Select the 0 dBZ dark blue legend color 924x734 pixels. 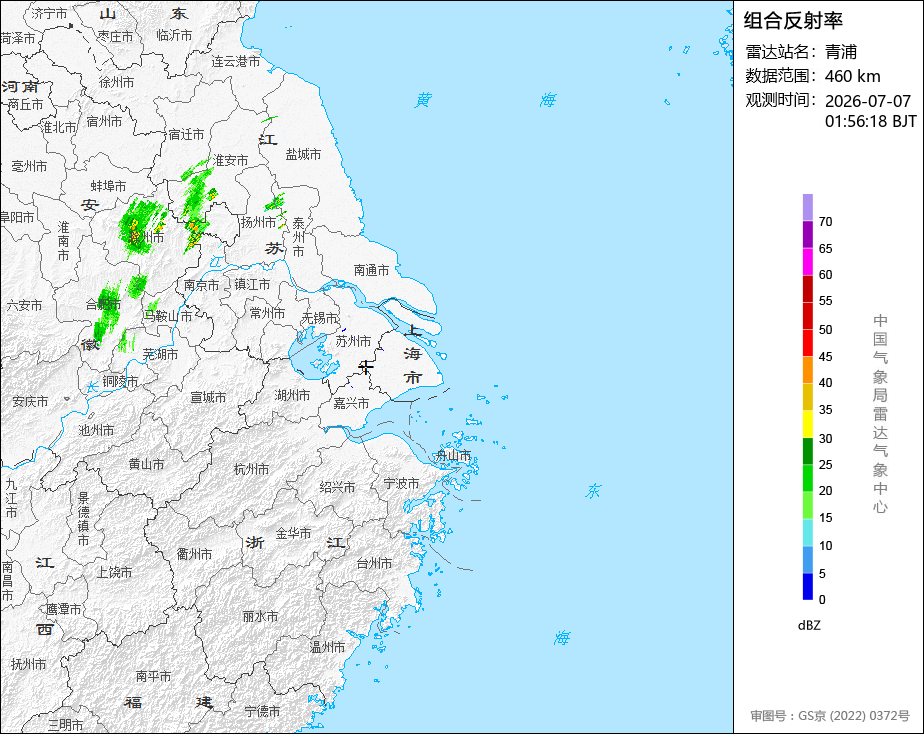point(807,586)
